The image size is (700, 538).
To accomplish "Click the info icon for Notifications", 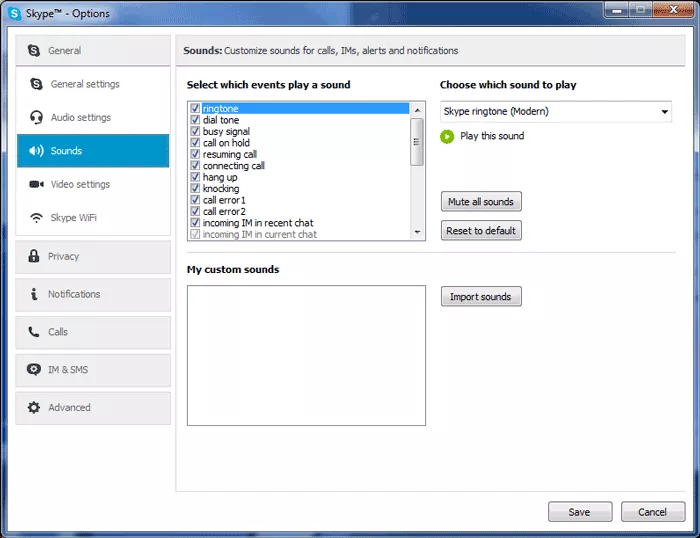I will pos(34,294).
